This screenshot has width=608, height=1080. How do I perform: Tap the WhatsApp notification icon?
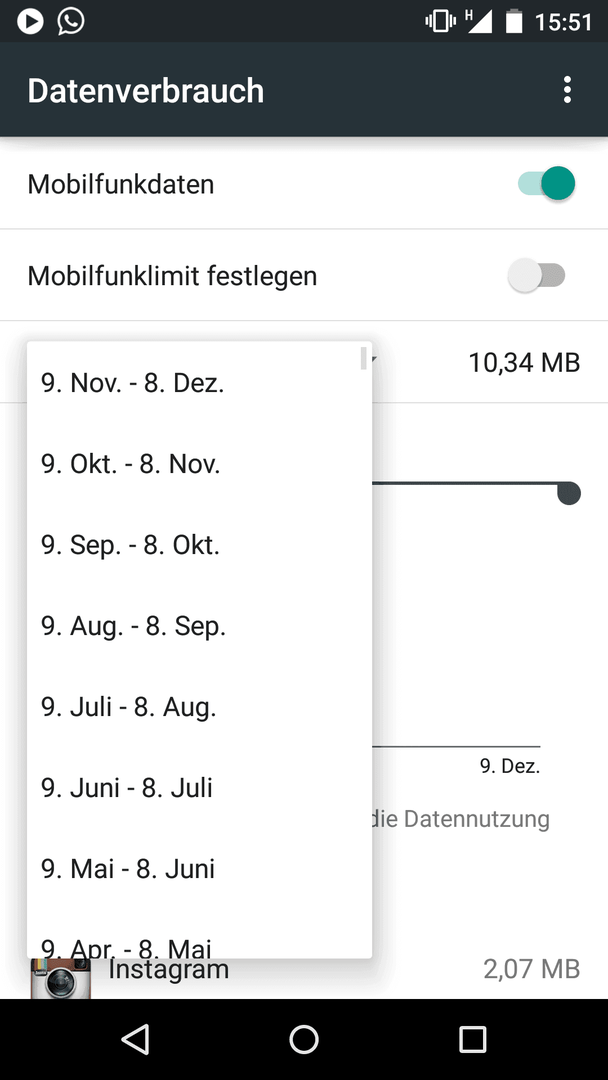[x=71, y=21]
